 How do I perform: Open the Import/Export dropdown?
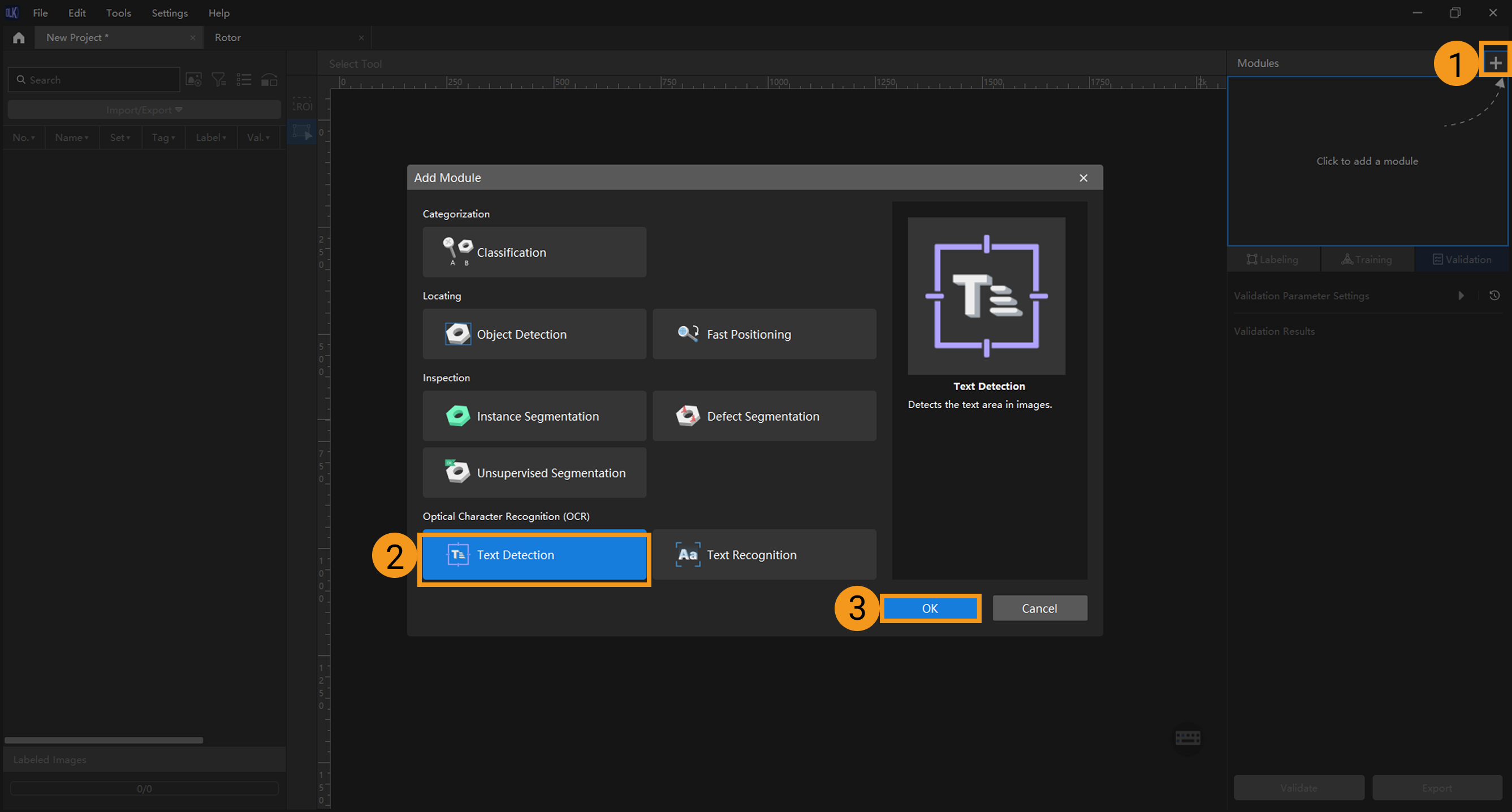[144, 110]
